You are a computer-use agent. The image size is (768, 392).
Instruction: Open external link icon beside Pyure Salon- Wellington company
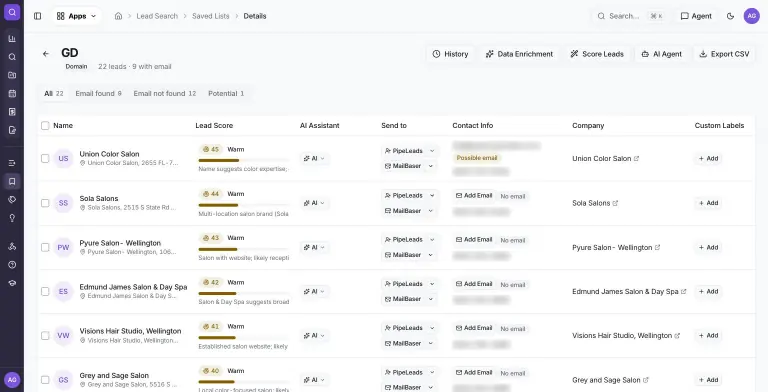click(657, 247)
